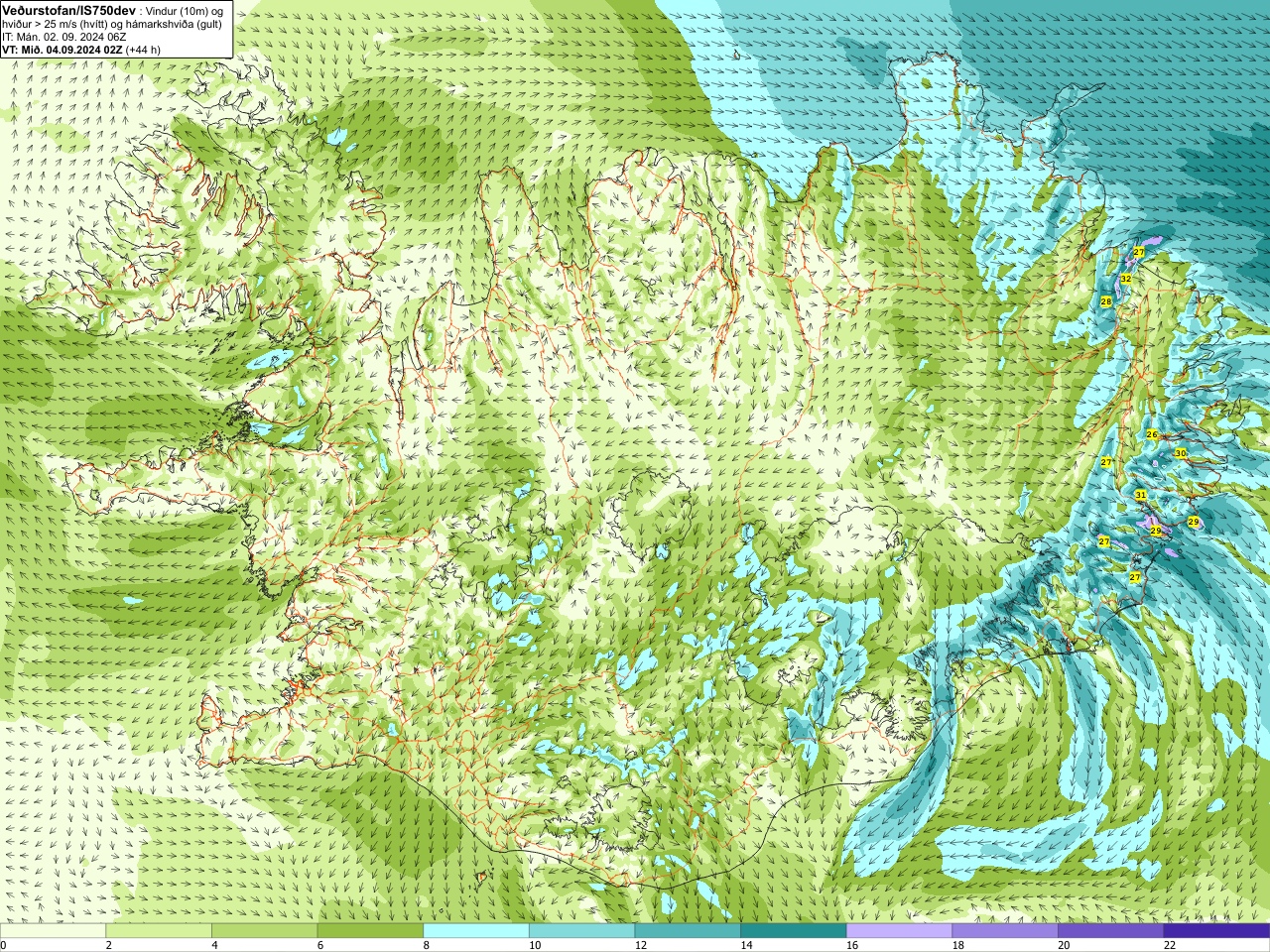This screenshot has width=1270, height=952.
Task: Click the 2 tick label on the color scale
Action: coord(108,945)
